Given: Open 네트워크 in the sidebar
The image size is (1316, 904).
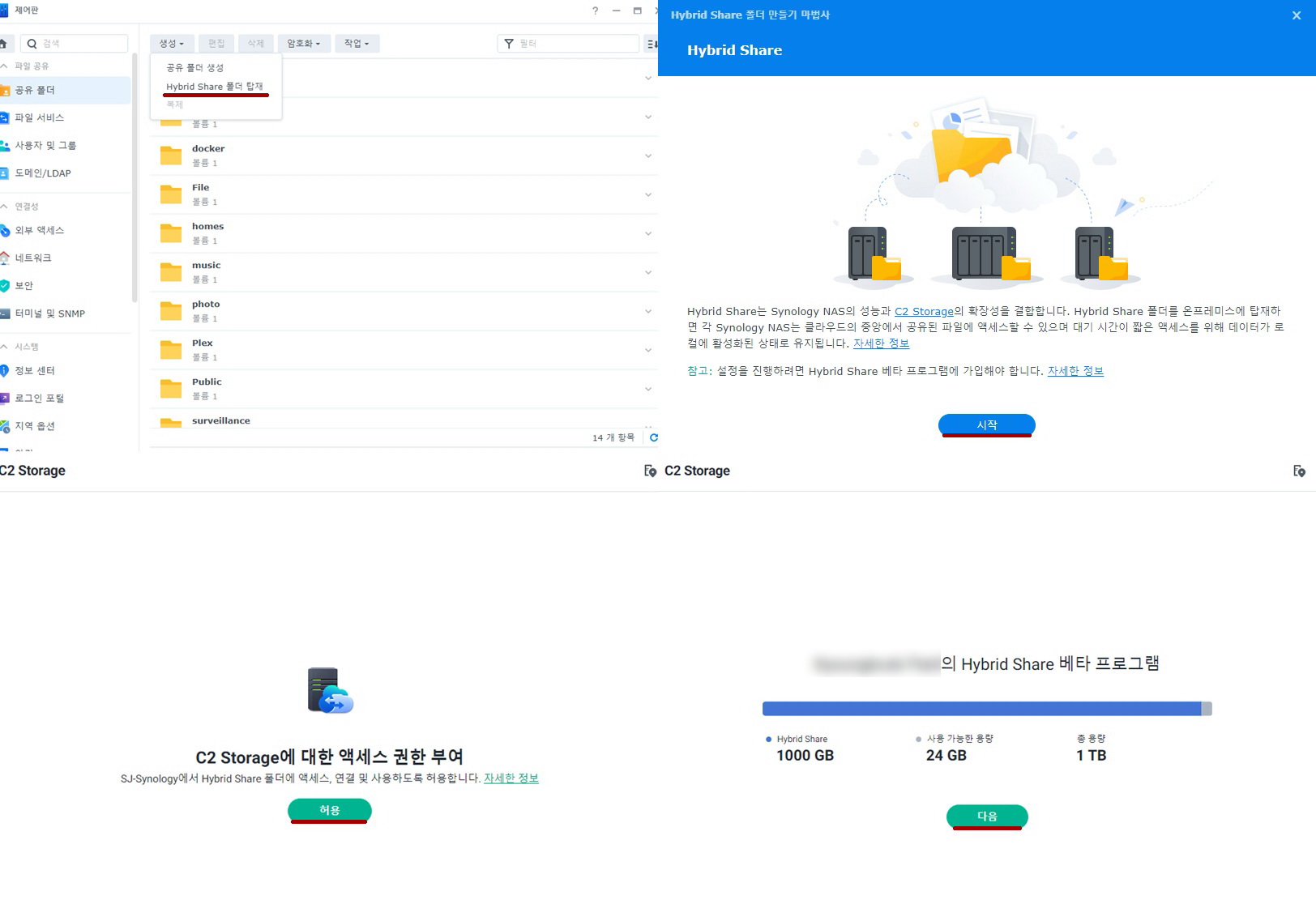Looking at the screenshot, I should (65, 258).
